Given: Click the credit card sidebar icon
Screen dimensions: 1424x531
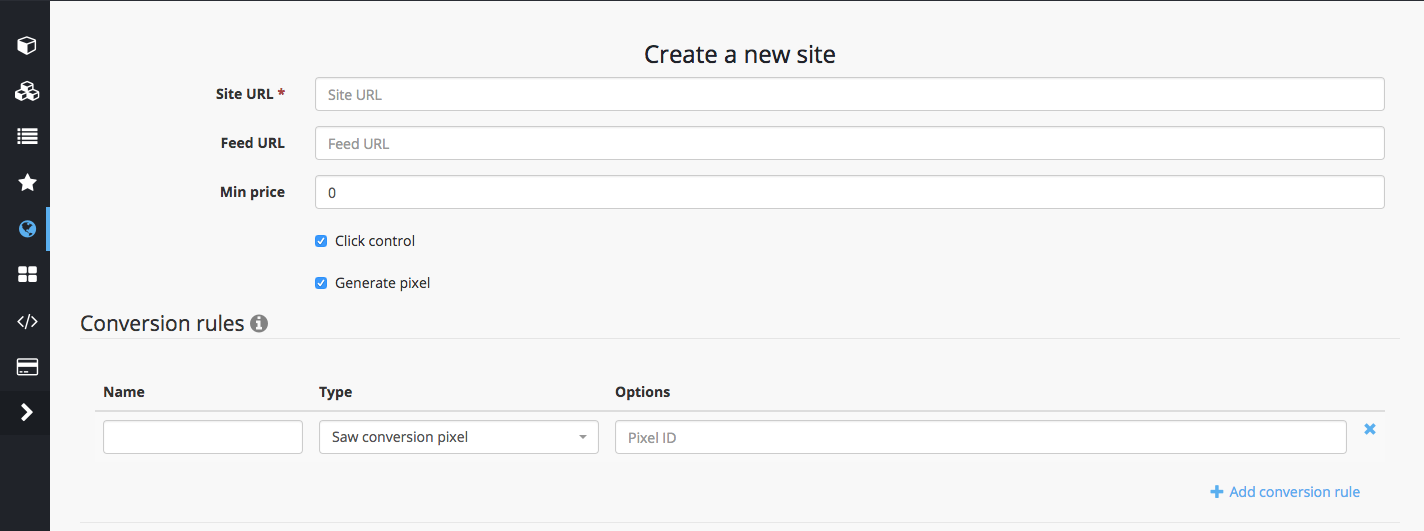Looking at the screenshot, I should pos(27,367).
